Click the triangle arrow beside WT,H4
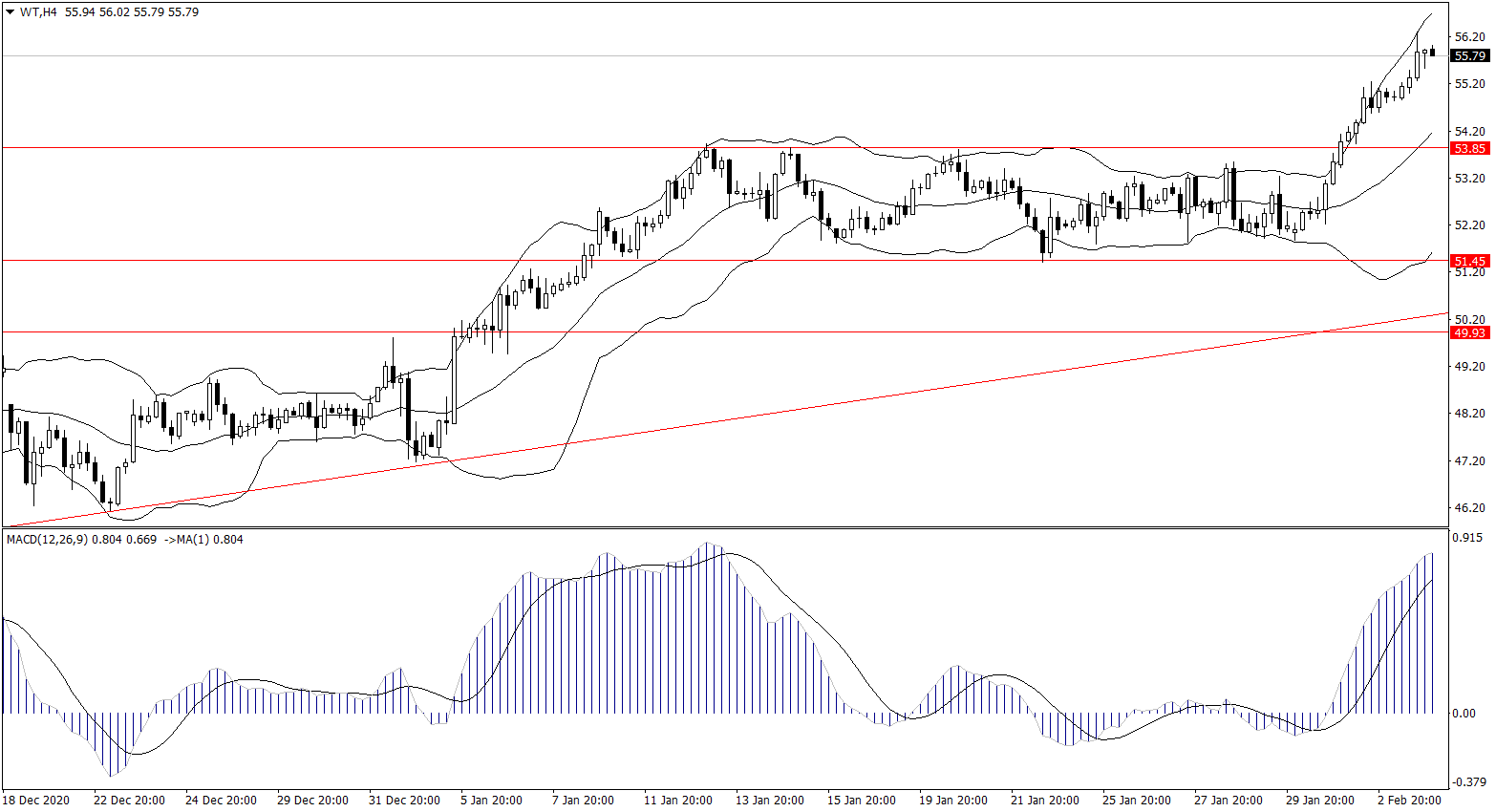The height and width of the screenshot is (812, 1496). click(11, 12)
